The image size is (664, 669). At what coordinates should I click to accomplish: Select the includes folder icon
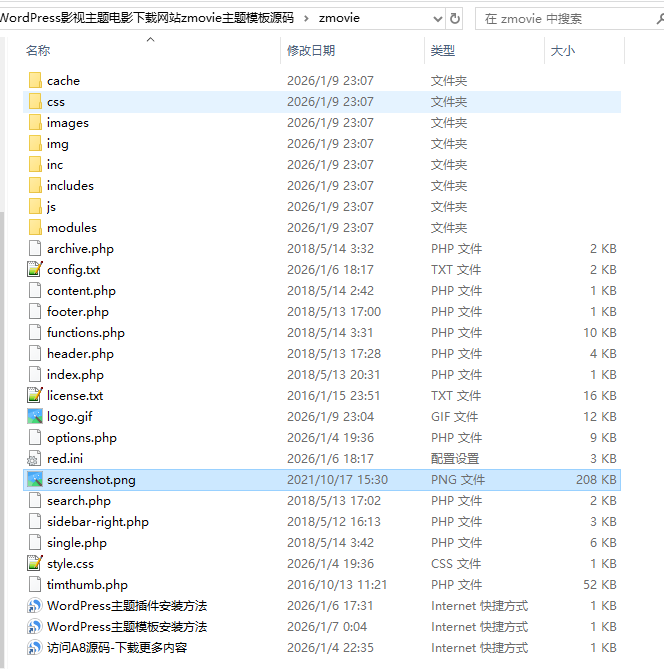point(35,185)
